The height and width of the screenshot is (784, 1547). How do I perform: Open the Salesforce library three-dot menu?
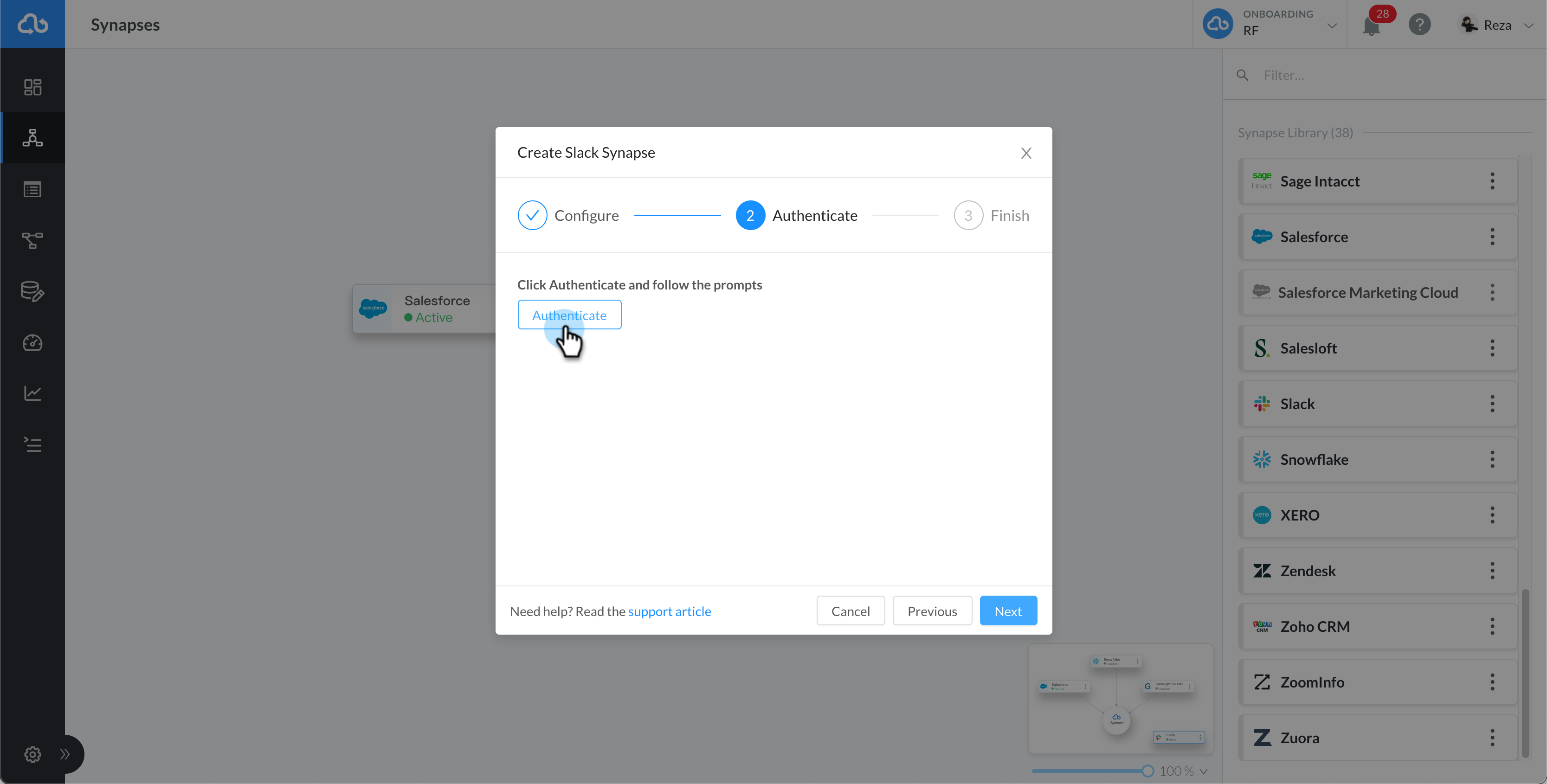[1492, 237]
